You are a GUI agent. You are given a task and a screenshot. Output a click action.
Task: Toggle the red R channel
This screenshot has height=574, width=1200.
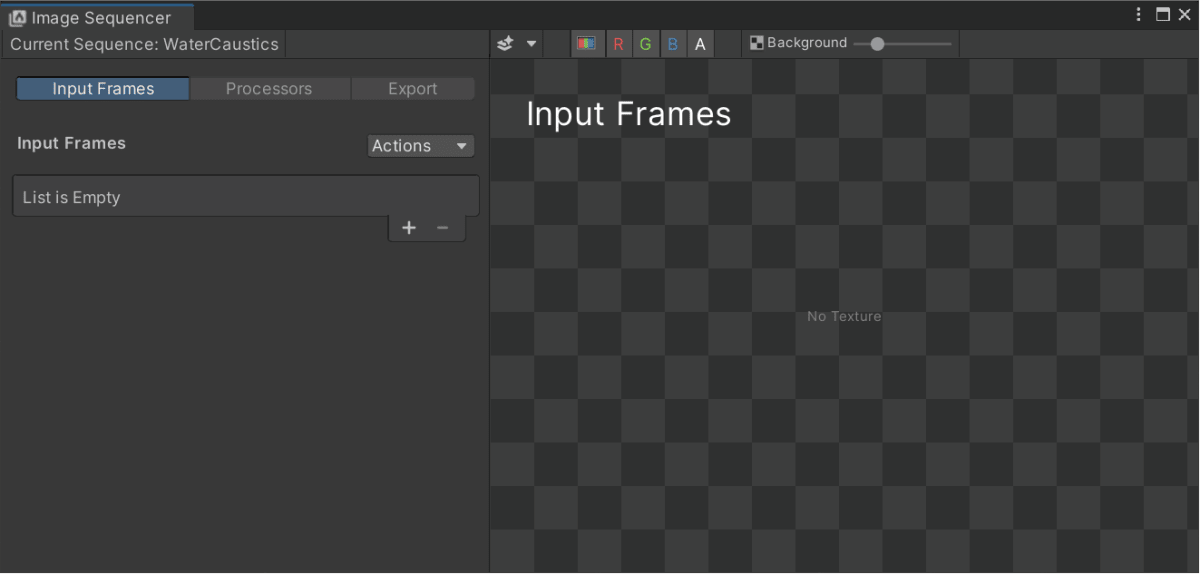coord(618,44)
